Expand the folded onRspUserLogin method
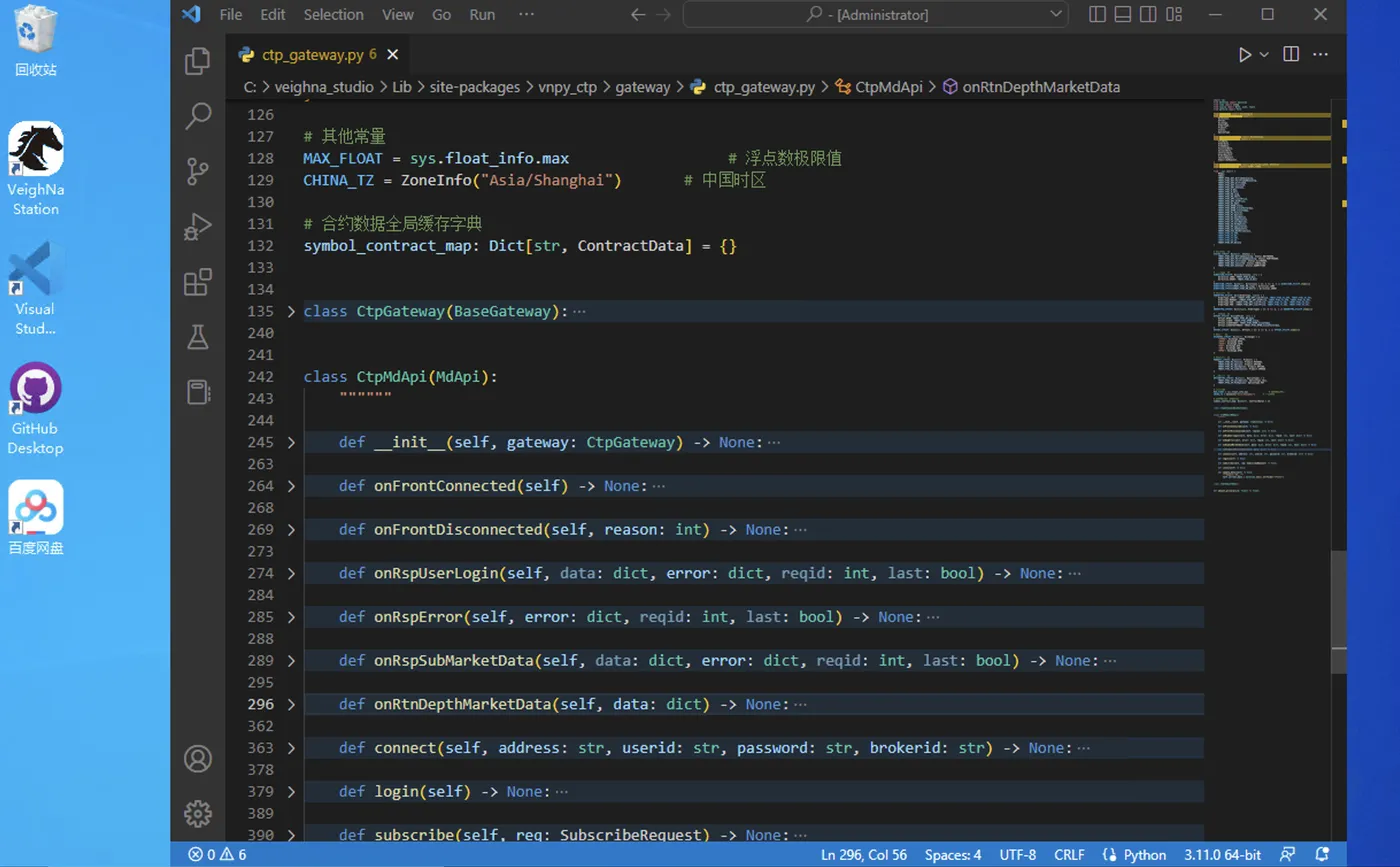Viewport: 1400px width, 867px height. pyautogui.click(x=291, y=573)
